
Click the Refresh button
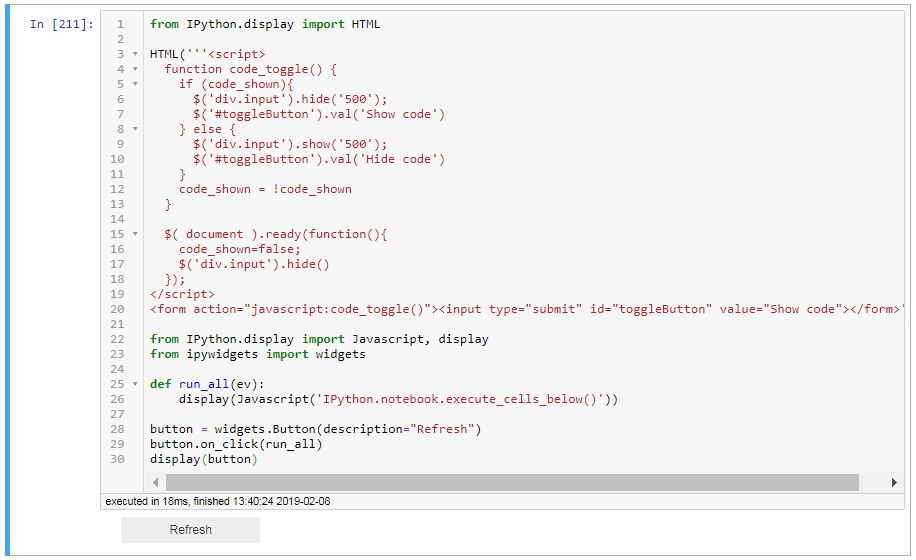[190, 530]
